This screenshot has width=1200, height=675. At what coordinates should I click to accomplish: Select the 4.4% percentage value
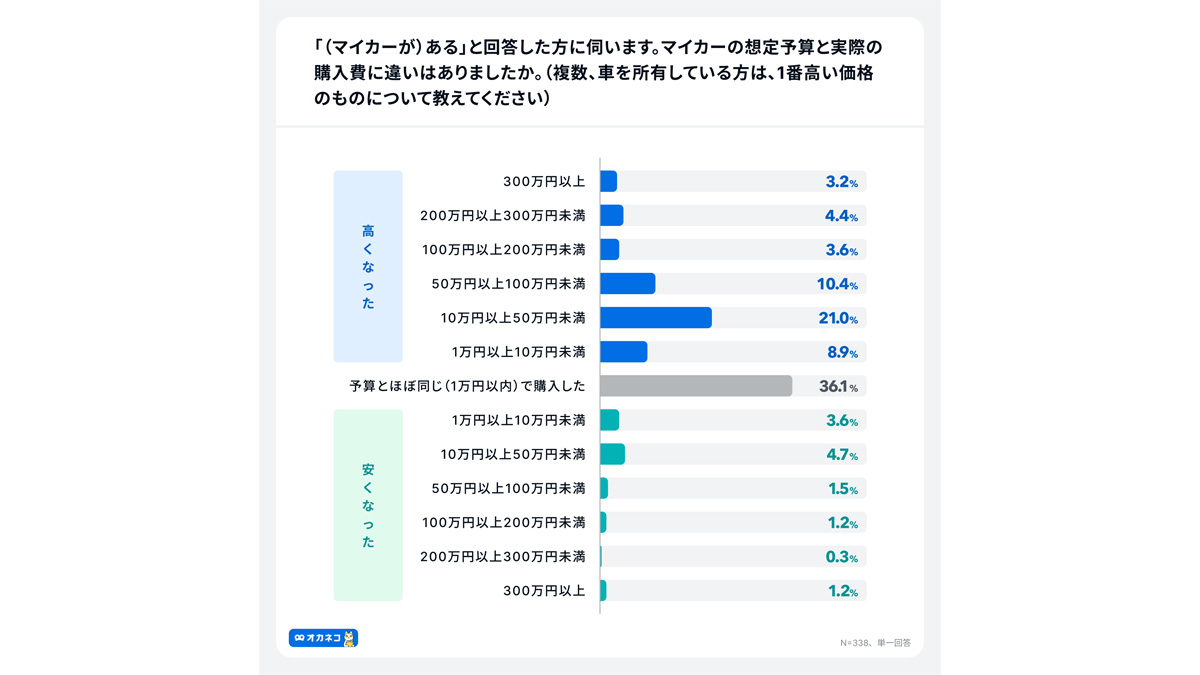841,216
